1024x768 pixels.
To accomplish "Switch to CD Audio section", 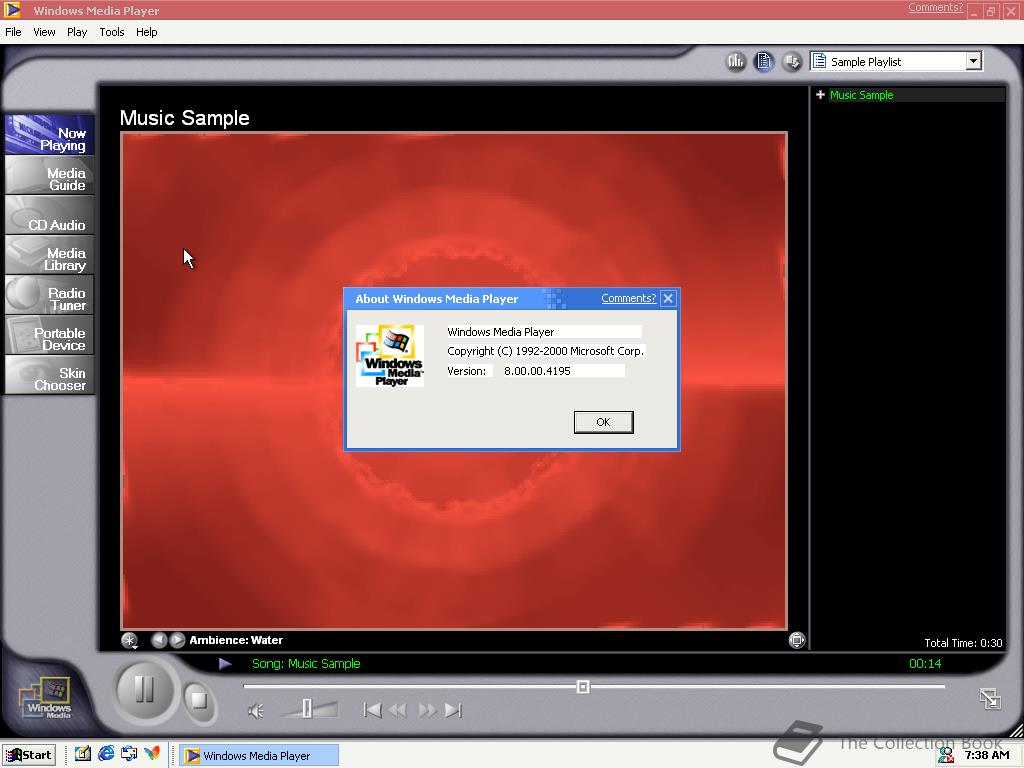I will click(x=50, y=216).
